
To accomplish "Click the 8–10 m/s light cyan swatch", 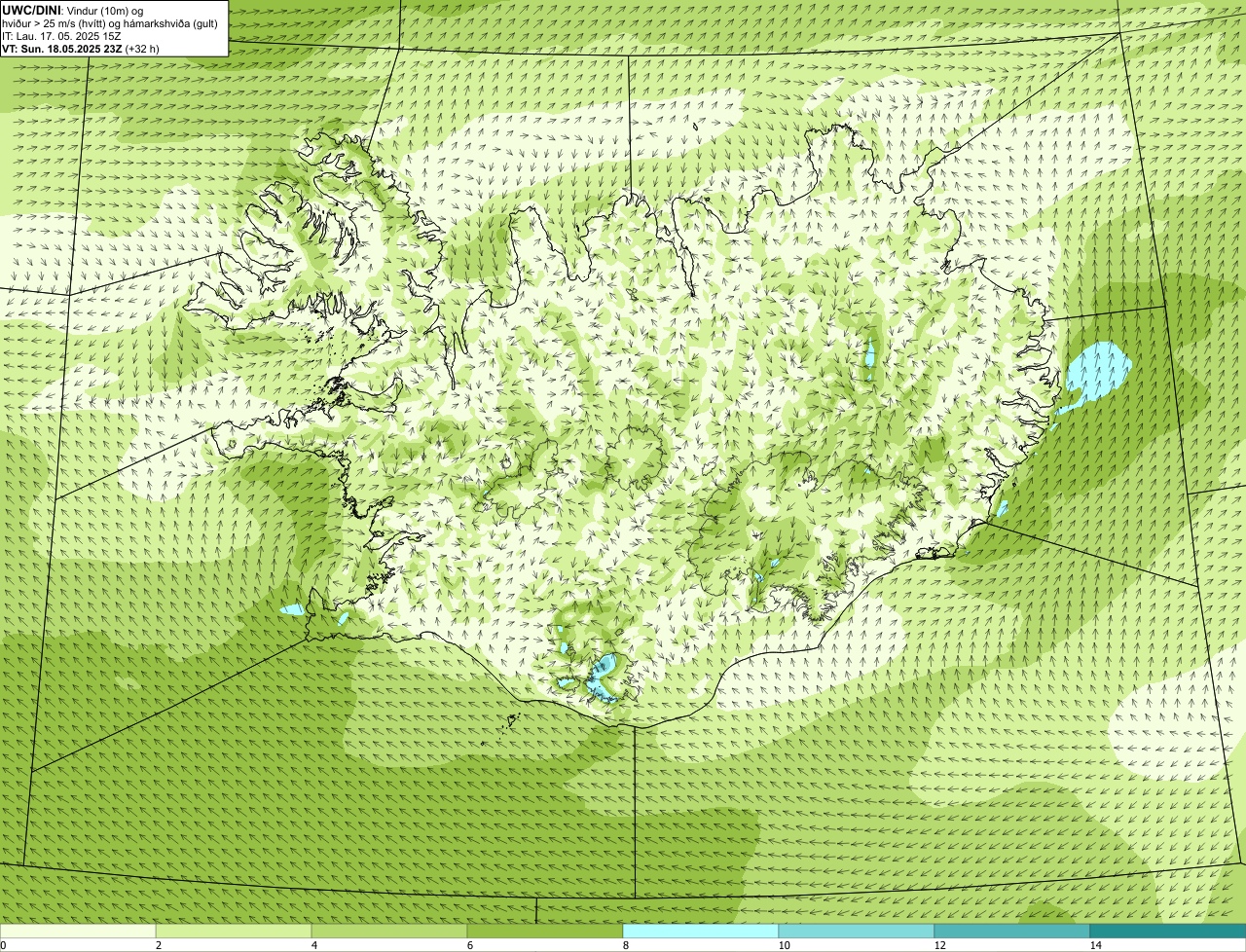I will point(701,931).
